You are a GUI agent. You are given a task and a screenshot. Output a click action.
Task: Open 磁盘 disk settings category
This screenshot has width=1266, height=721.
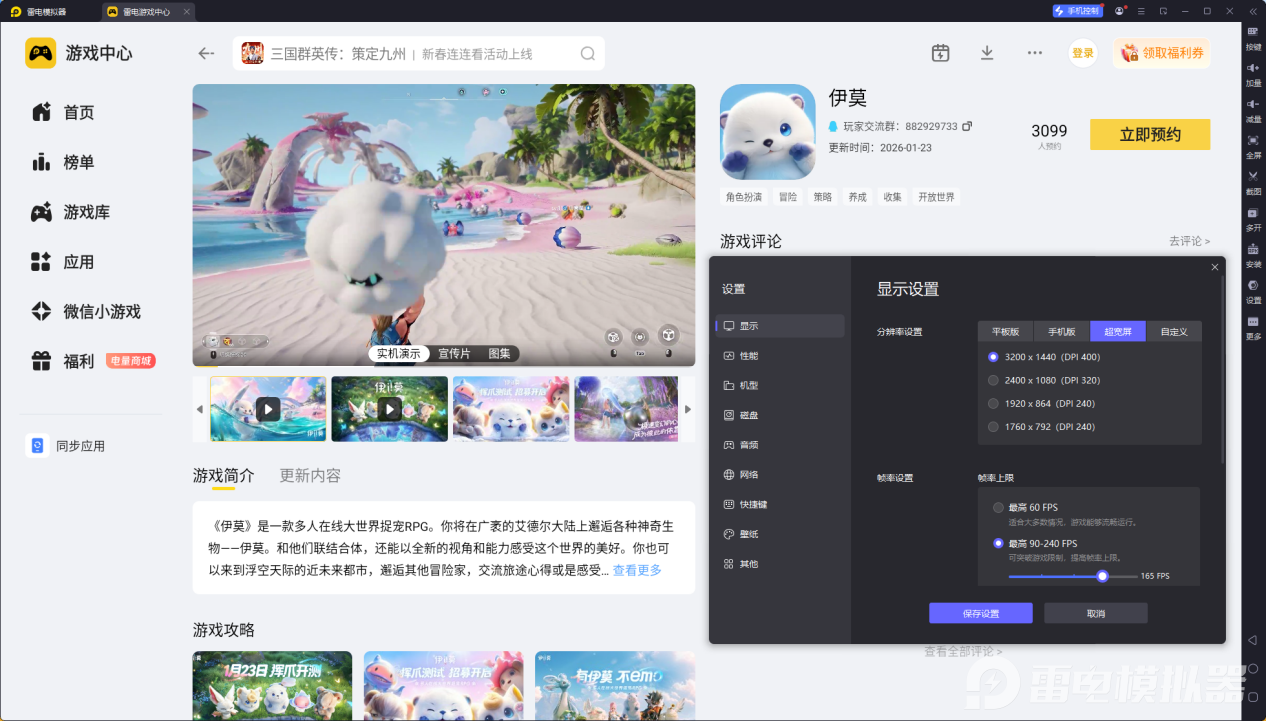point(780,415)
